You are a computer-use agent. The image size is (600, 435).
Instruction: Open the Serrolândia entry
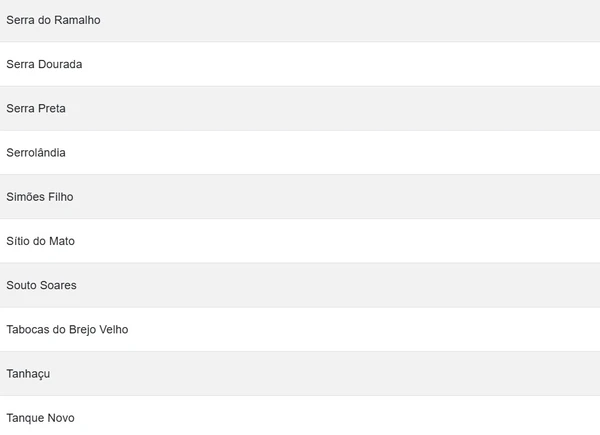(x=35, y=152)
